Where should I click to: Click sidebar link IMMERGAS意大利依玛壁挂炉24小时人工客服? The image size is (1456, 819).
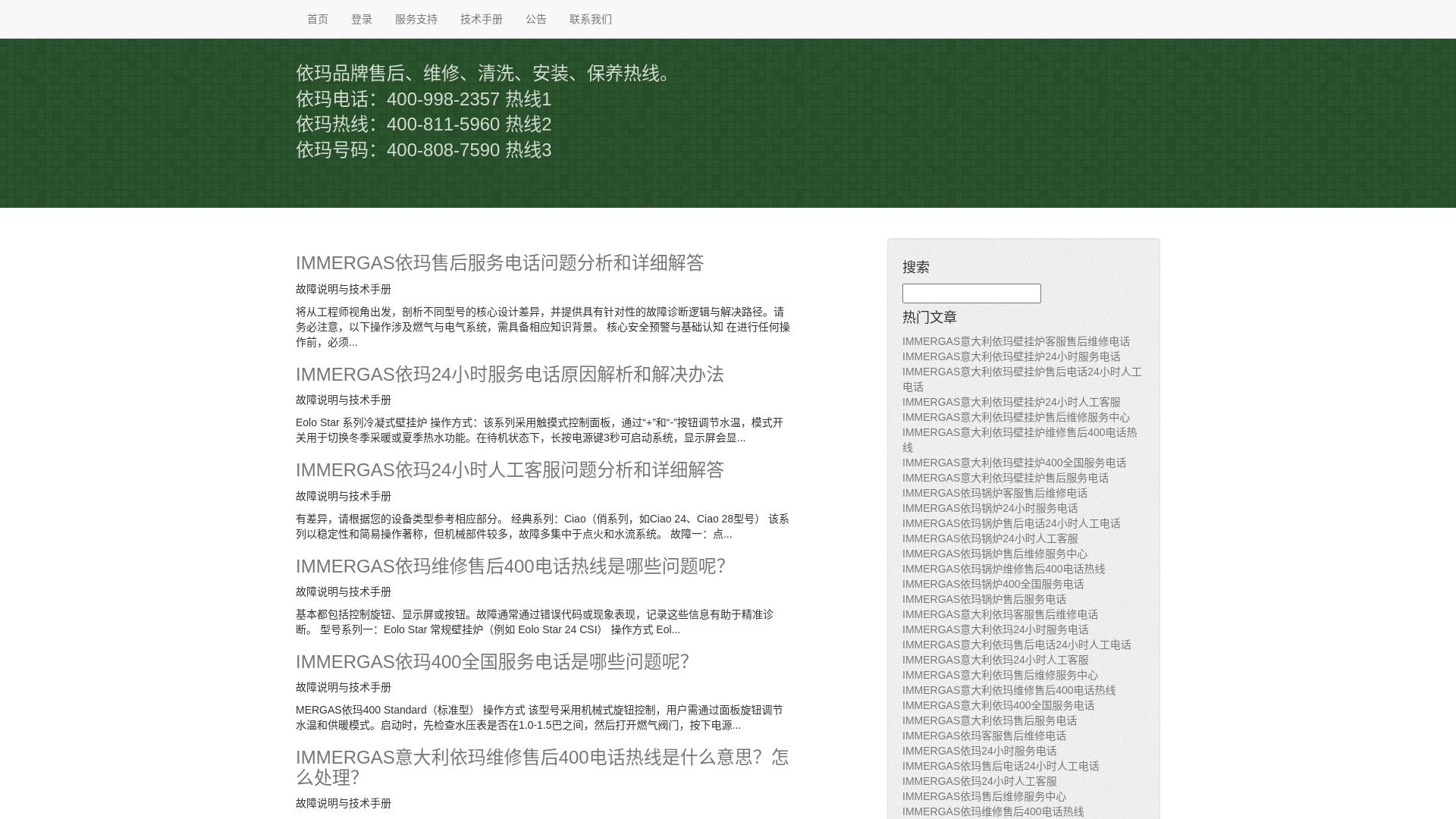1012,402
